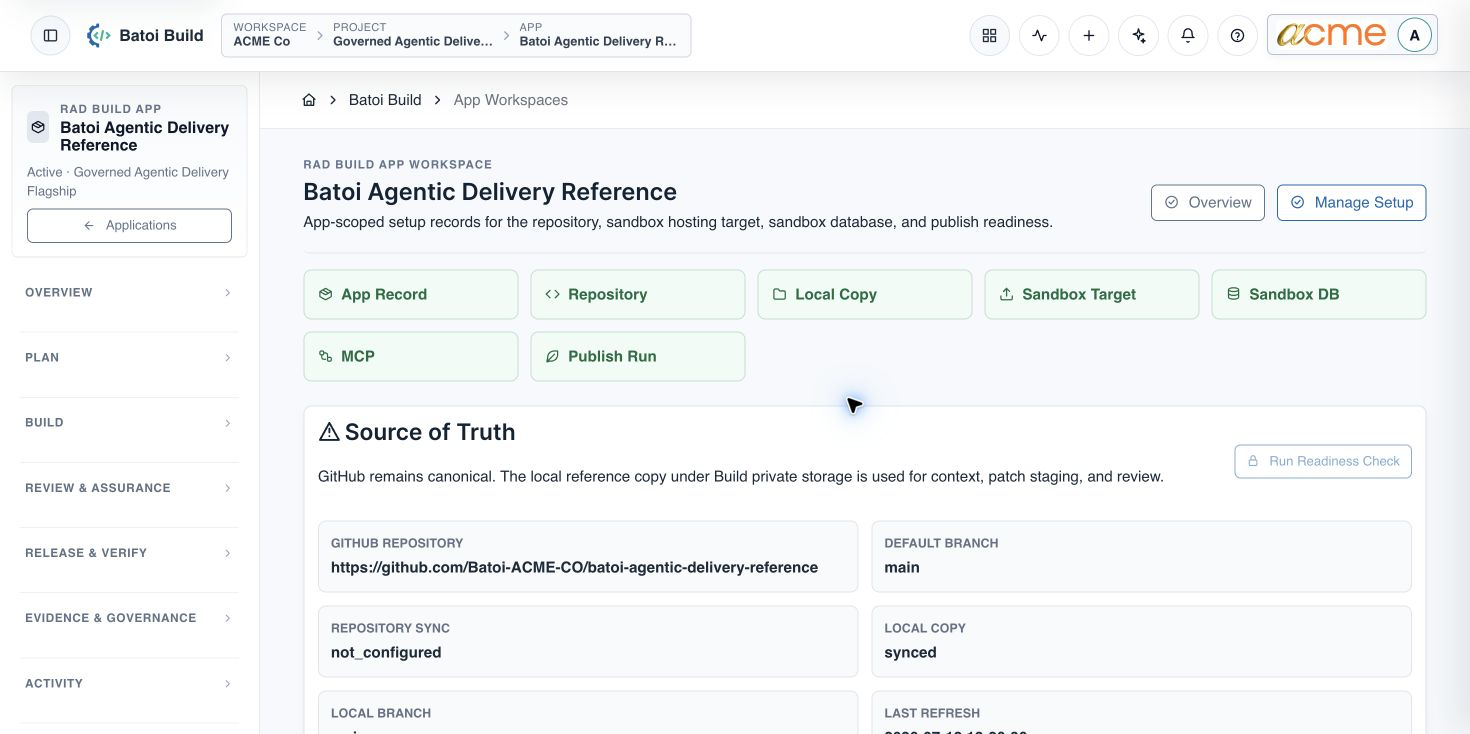Screen dimensions: 1470x734
Task: Expand the EVIDENCE & GOVERNANCE section
Action: [129, 618]
